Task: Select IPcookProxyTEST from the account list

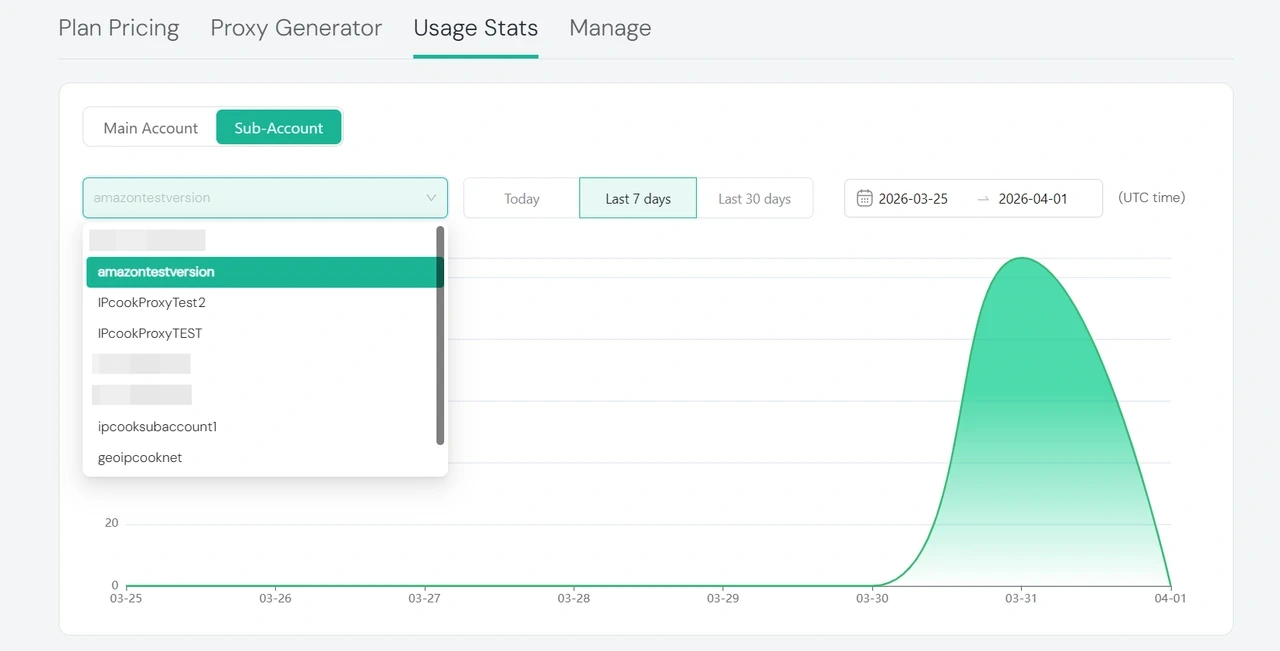Action: 149,333
